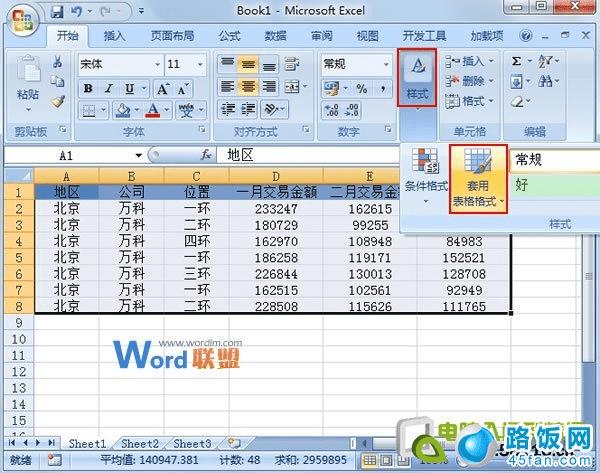600x473 pixels.
Task: Switch to the 插入 ribbon tab
Action: (114, 36)
